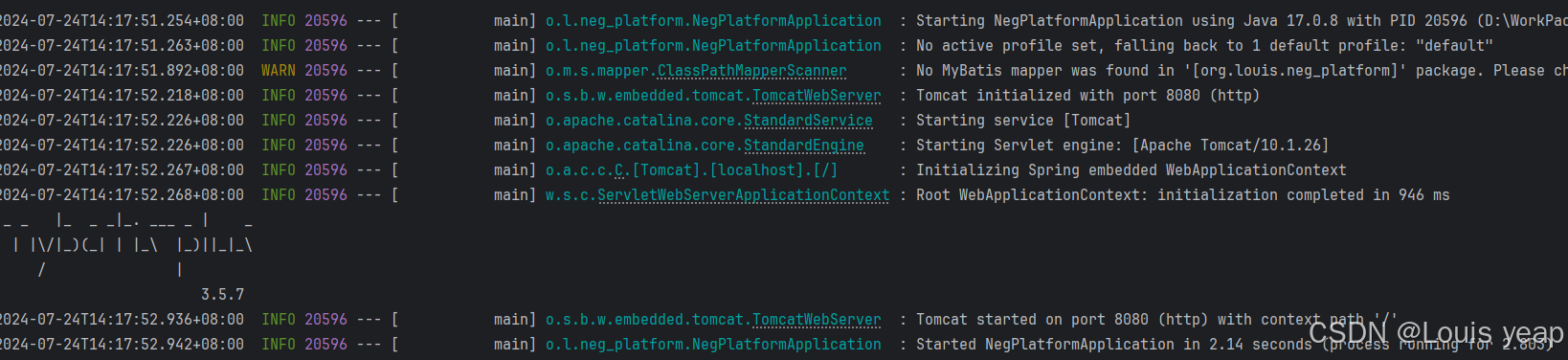Open the ServletWebServerApplicationContext class link
The height and width of the screenshot is (360, 1568).
click(x=744, y=195)
